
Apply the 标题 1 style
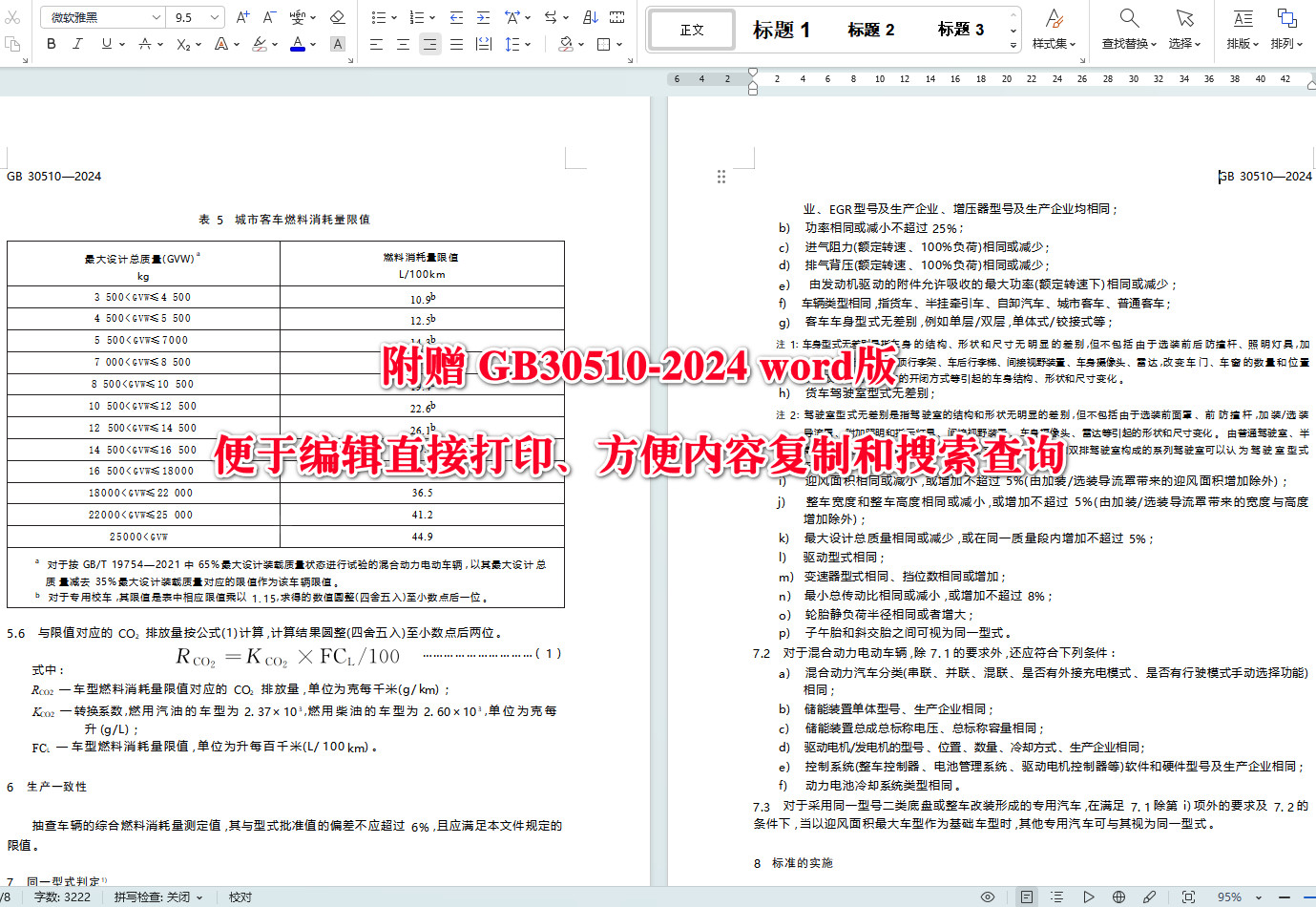coord(781,30)
